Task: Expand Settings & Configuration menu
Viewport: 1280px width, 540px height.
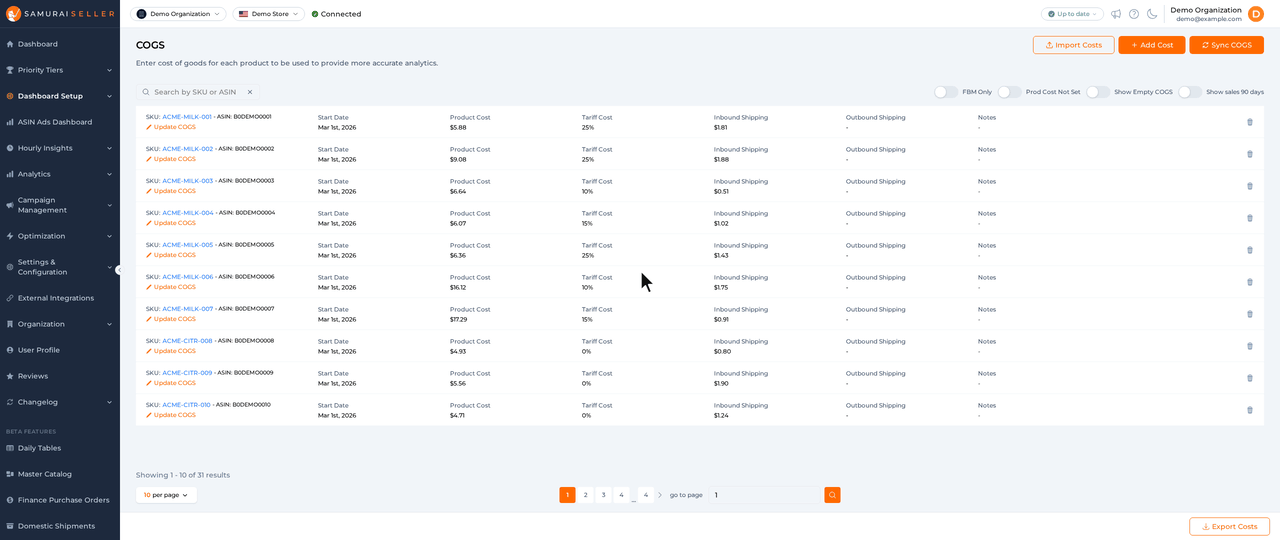Action: pos(60,267)
